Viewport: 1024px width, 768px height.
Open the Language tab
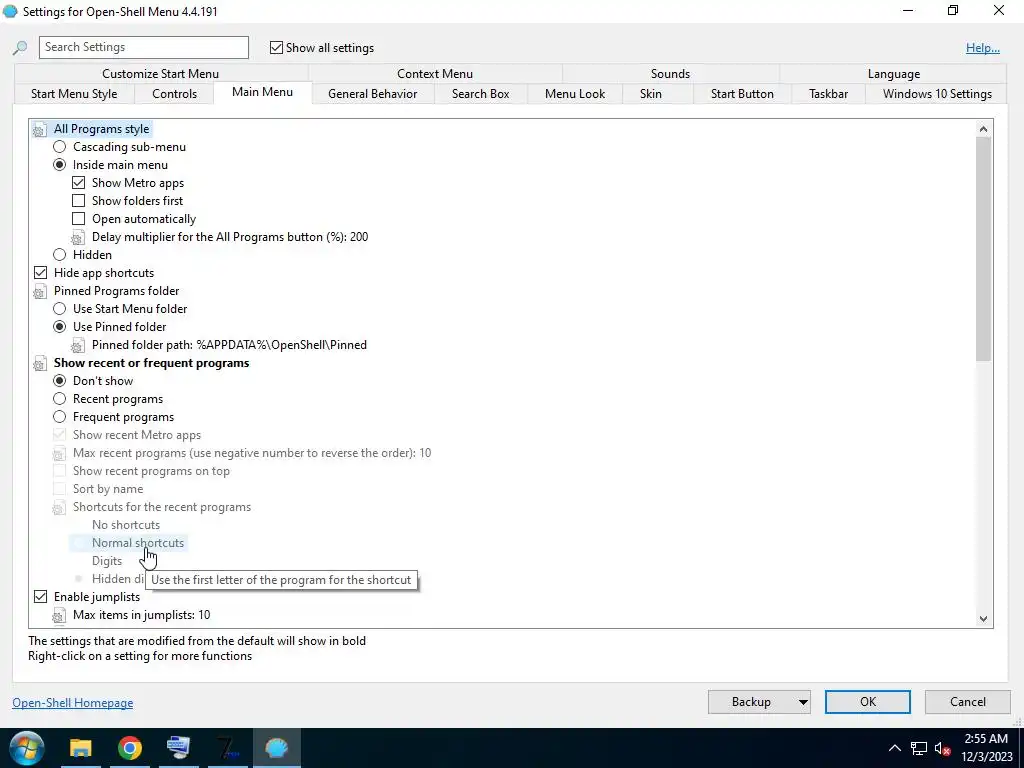[x=893, y=74]
